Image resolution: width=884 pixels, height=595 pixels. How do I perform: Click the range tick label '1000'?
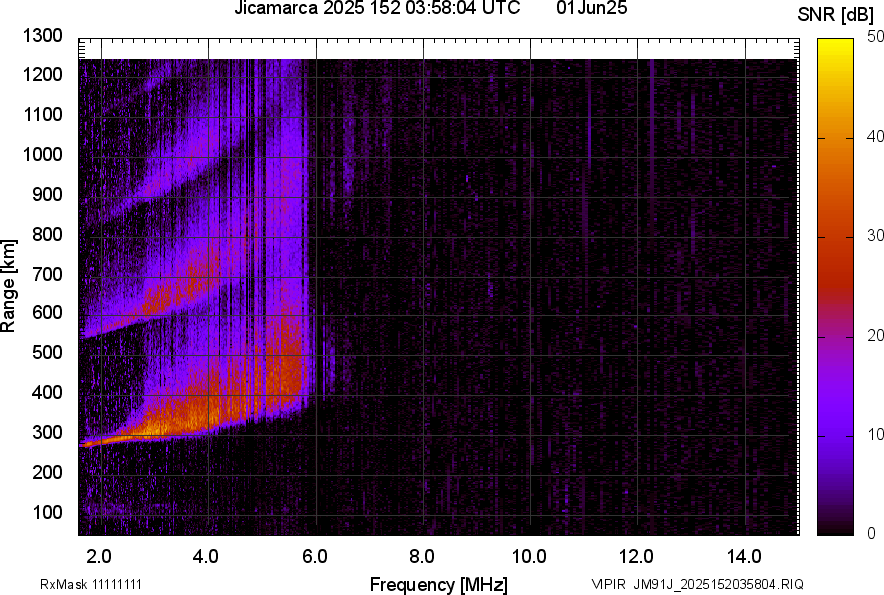pos(43,154)
